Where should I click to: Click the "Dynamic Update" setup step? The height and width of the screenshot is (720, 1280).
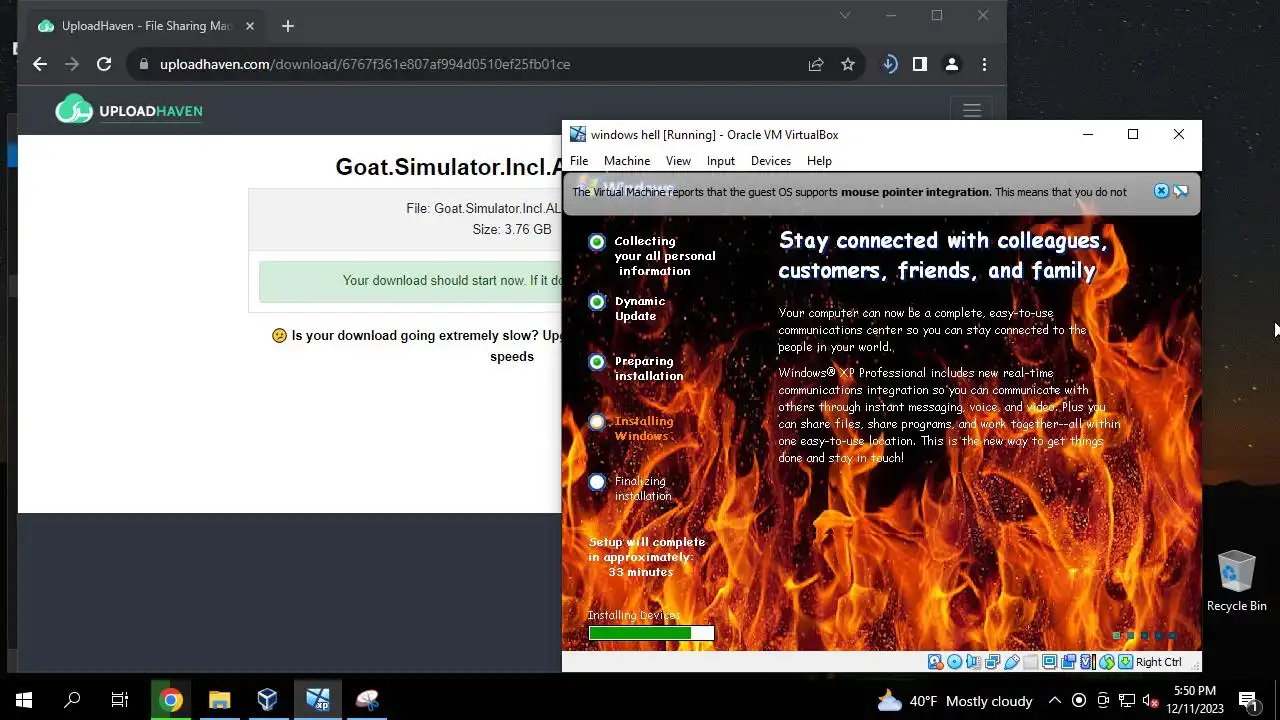point(640,308)
